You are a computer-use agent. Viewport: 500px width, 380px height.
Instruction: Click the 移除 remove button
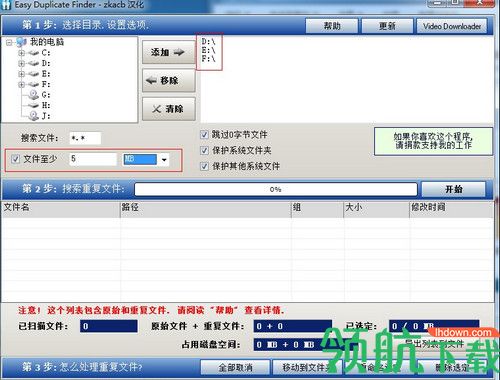point(169,80)
